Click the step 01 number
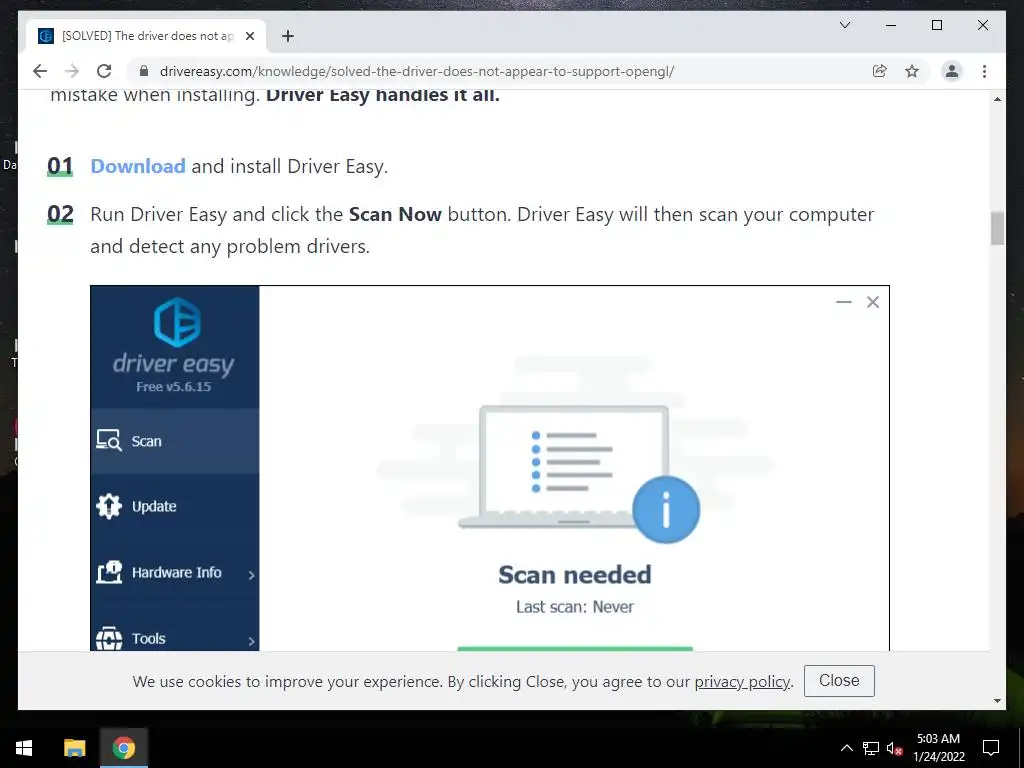This screenshot has width=1024, height=768. 60,166
